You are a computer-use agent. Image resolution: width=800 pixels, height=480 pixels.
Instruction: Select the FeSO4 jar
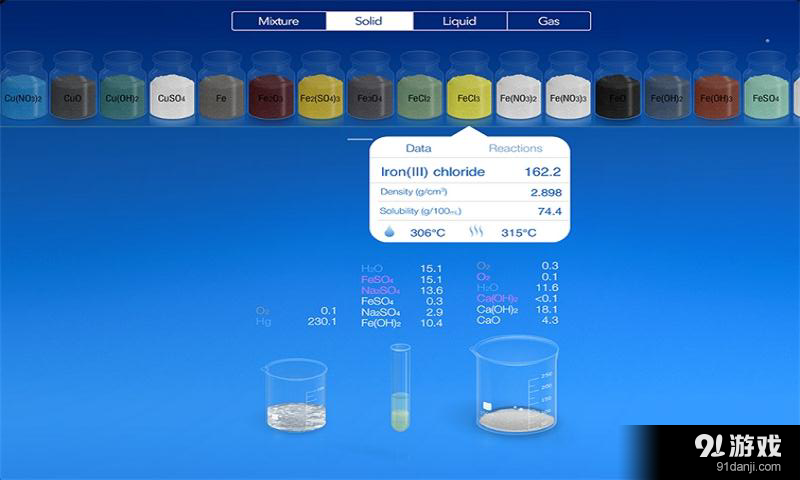pyautogui.click(x=766, y=90)
